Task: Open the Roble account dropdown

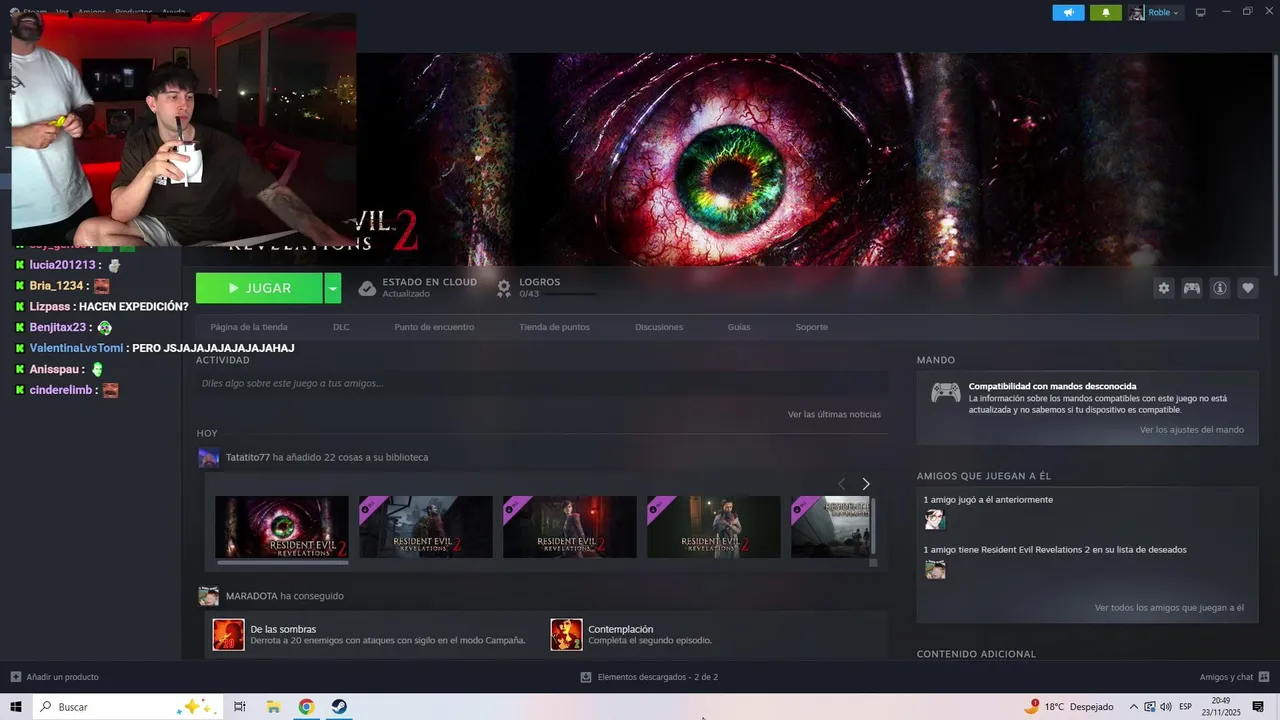Action: [1155, 13]
